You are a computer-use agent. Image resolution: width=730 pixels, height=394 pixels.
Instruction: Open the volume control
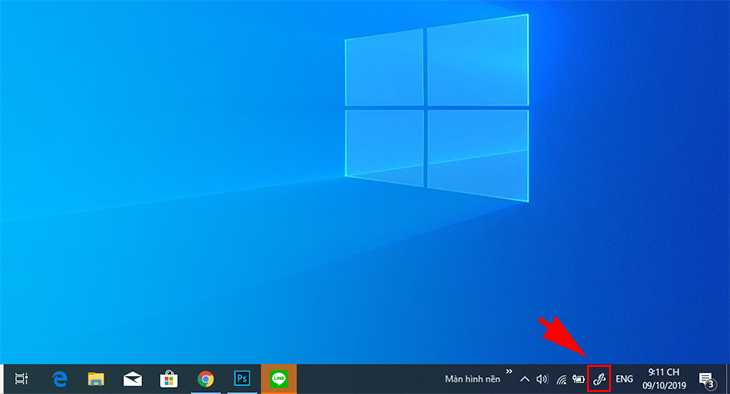tap(542, 379)
